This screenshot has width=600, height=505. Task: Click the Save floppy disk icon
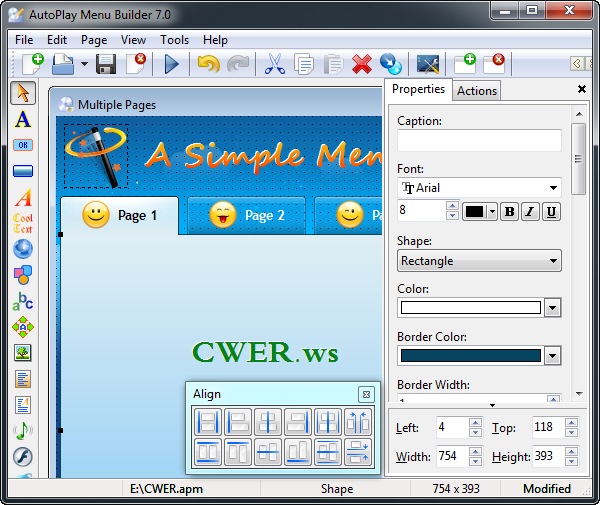(106, 65)
